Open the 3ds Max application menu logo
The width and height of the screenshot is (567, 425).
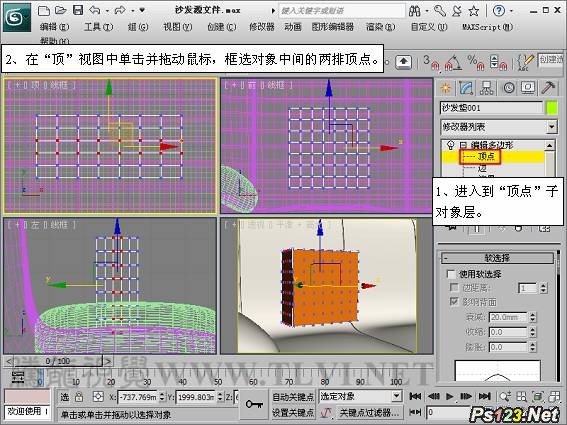click(17, 17)
